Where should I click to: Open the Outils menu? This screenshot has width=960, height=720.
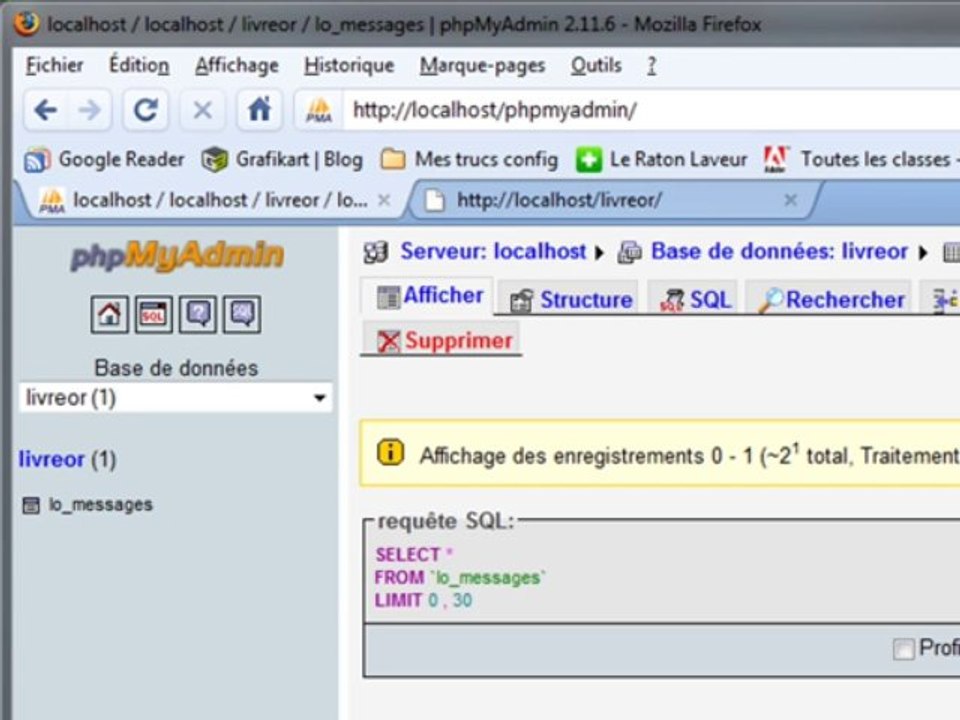pos(596,65)
